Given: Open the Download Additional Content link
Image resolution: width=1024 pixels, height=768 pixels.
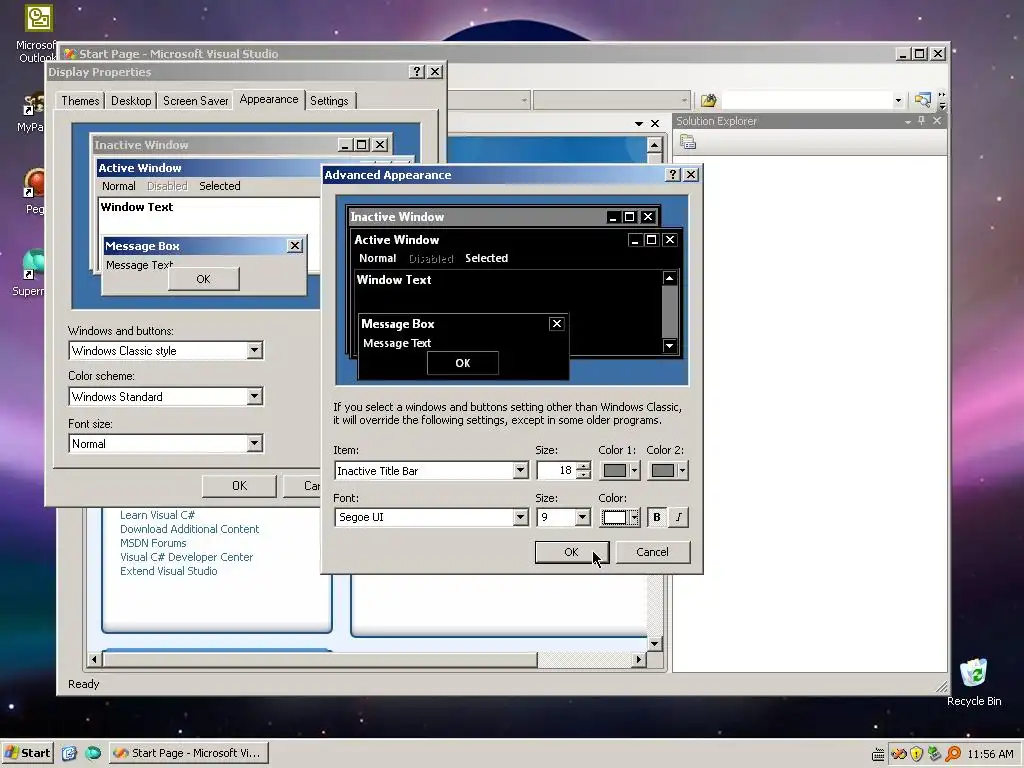Looking at the screenshot, I should point(189,529).
